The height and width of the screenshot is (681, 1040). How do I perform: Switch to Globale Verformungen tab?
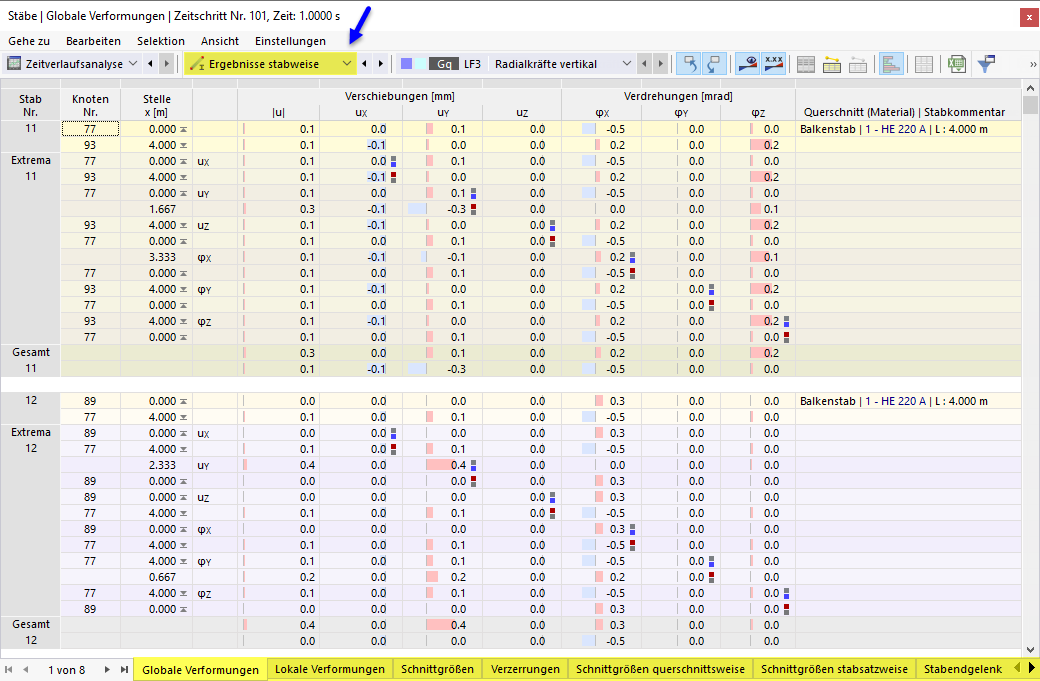200,670
